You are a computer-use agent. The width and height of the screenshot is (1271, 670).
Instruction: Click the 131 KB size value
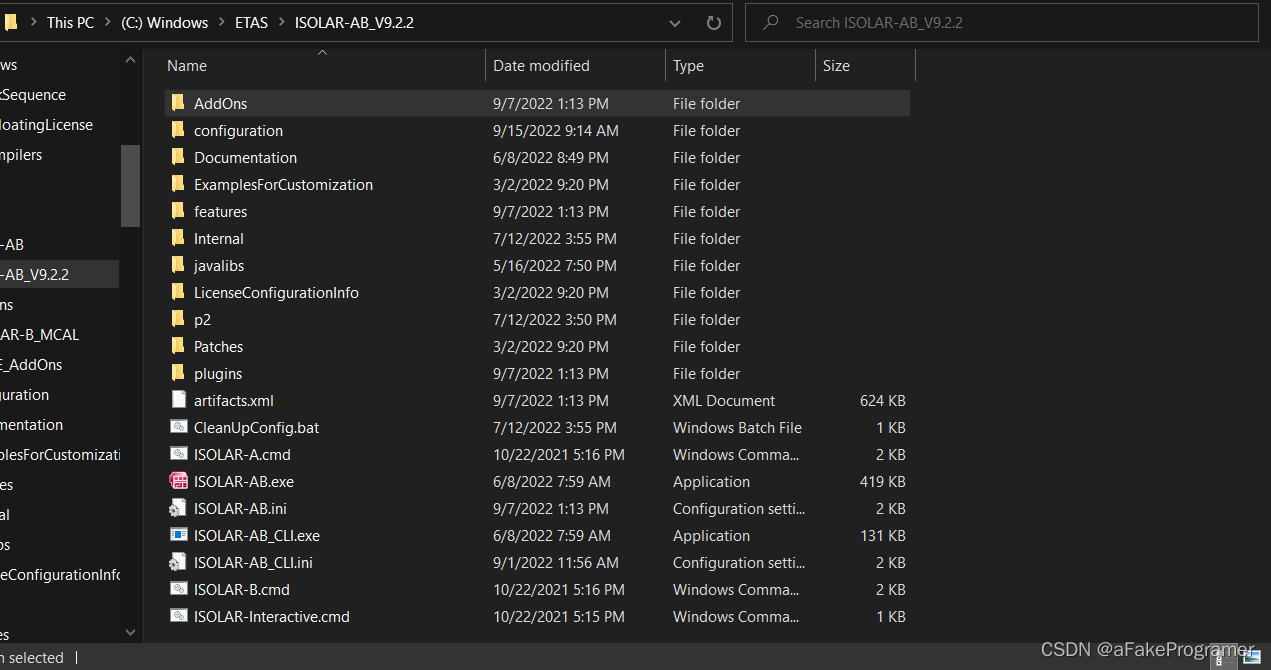point(883,535)
